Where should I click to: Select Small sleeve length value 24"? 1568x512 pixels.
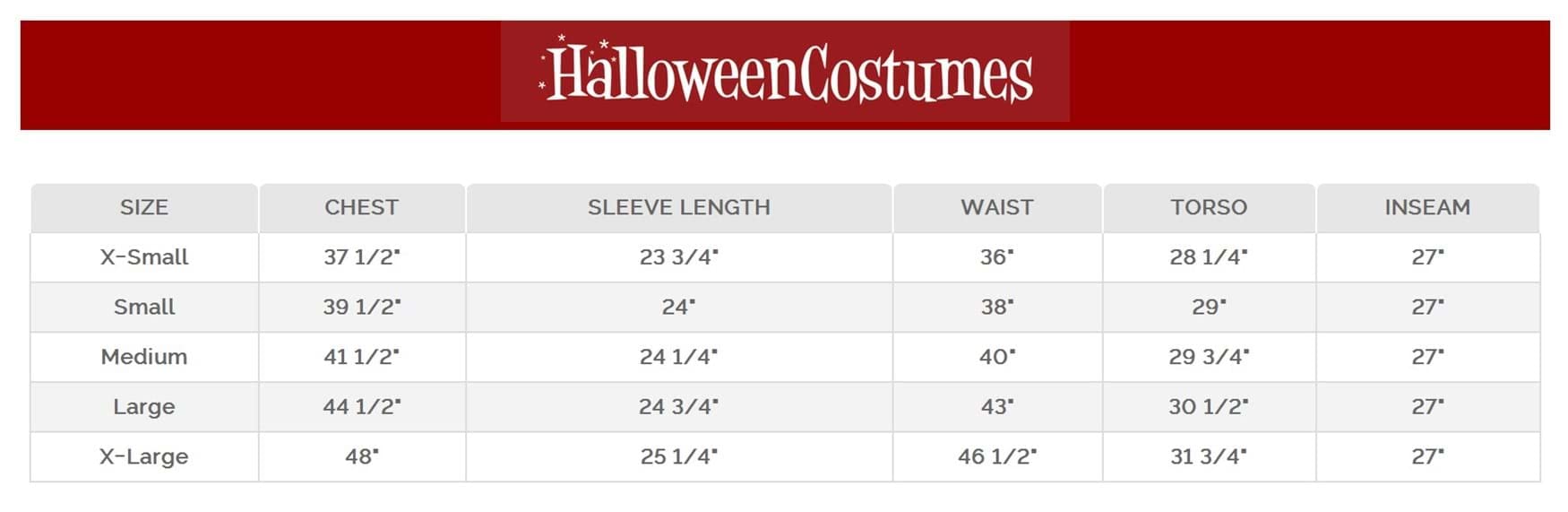coord(678,307)
